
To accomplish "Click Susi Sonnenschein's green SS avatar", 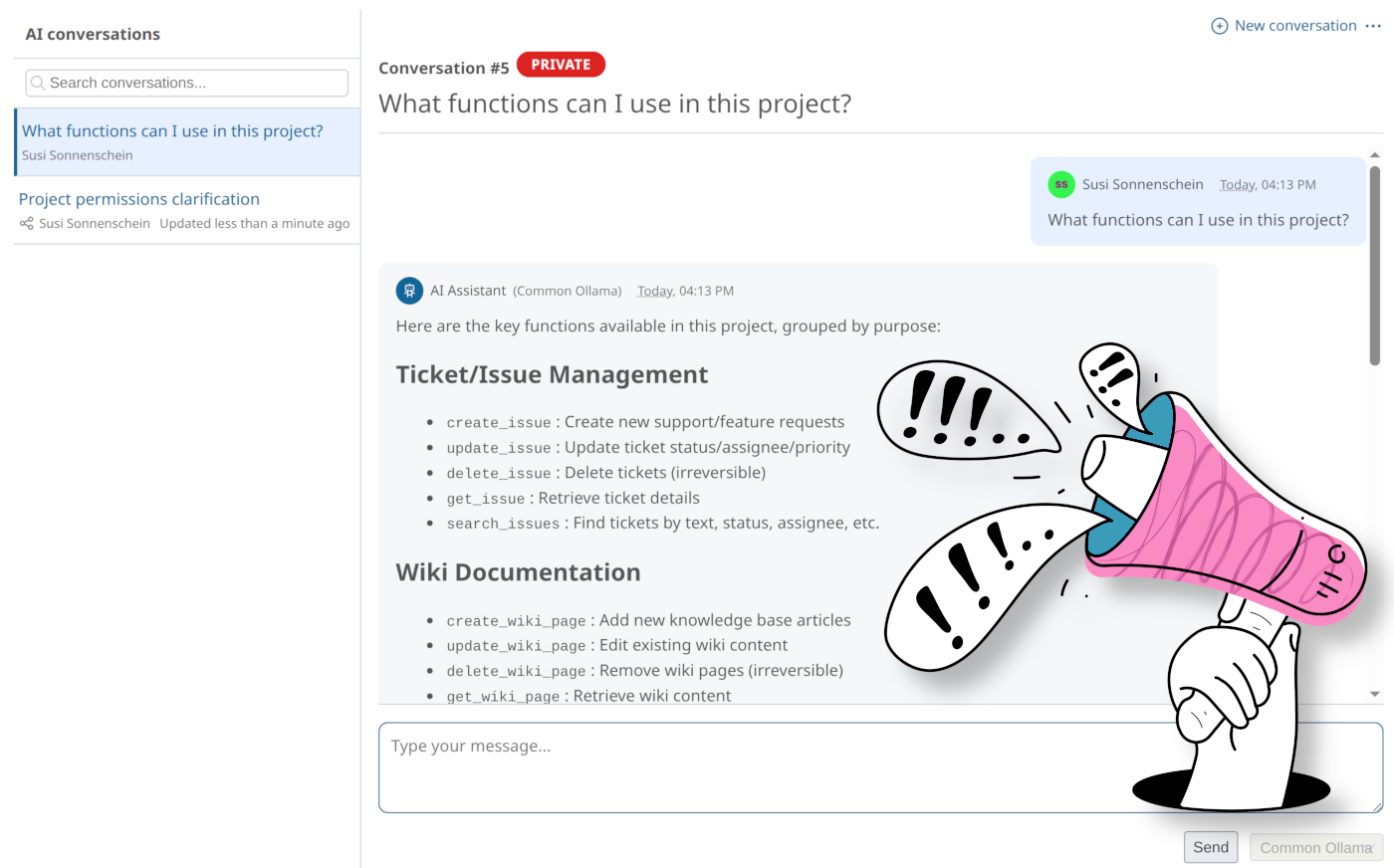I will pos(1060,184).
